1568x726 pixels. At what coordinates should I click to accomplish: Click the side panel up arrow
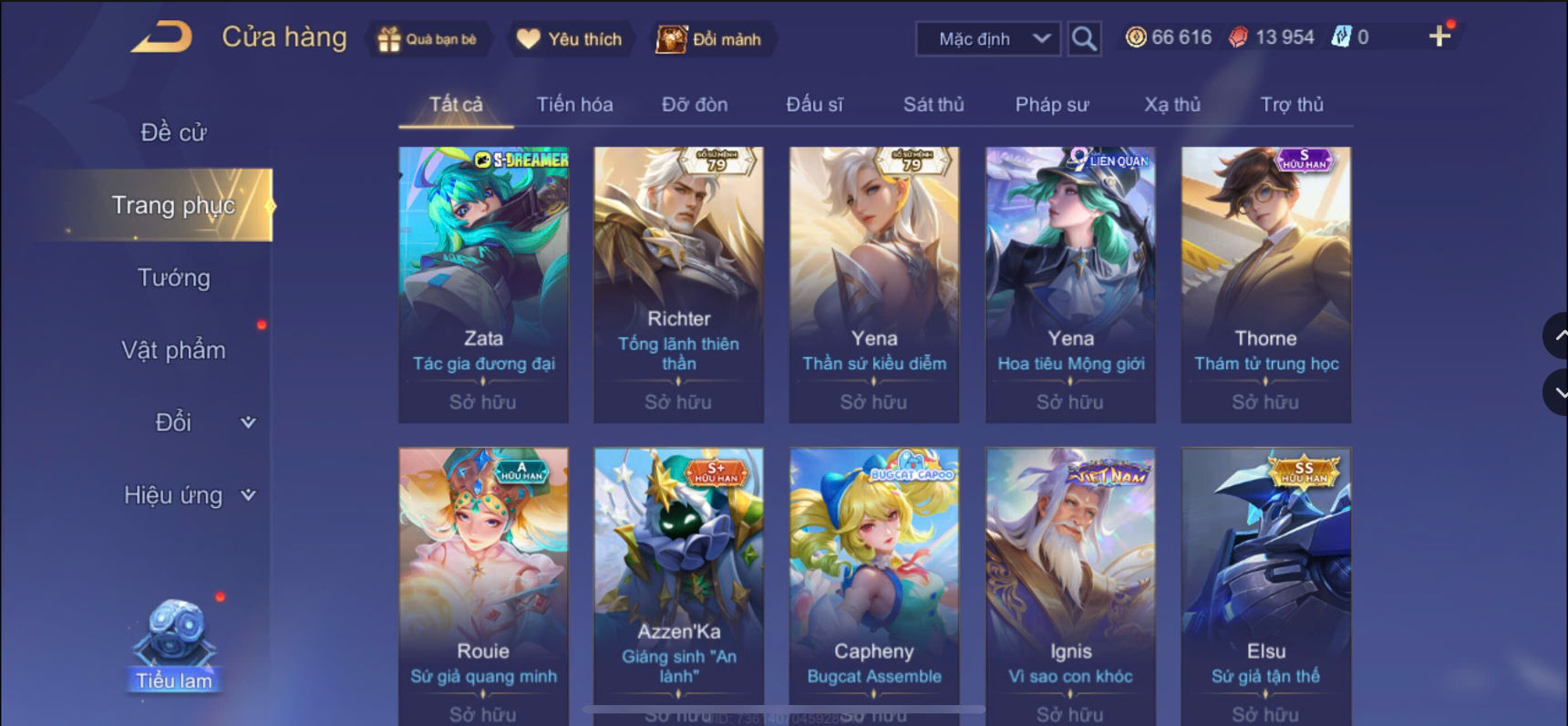(1557, 336)
